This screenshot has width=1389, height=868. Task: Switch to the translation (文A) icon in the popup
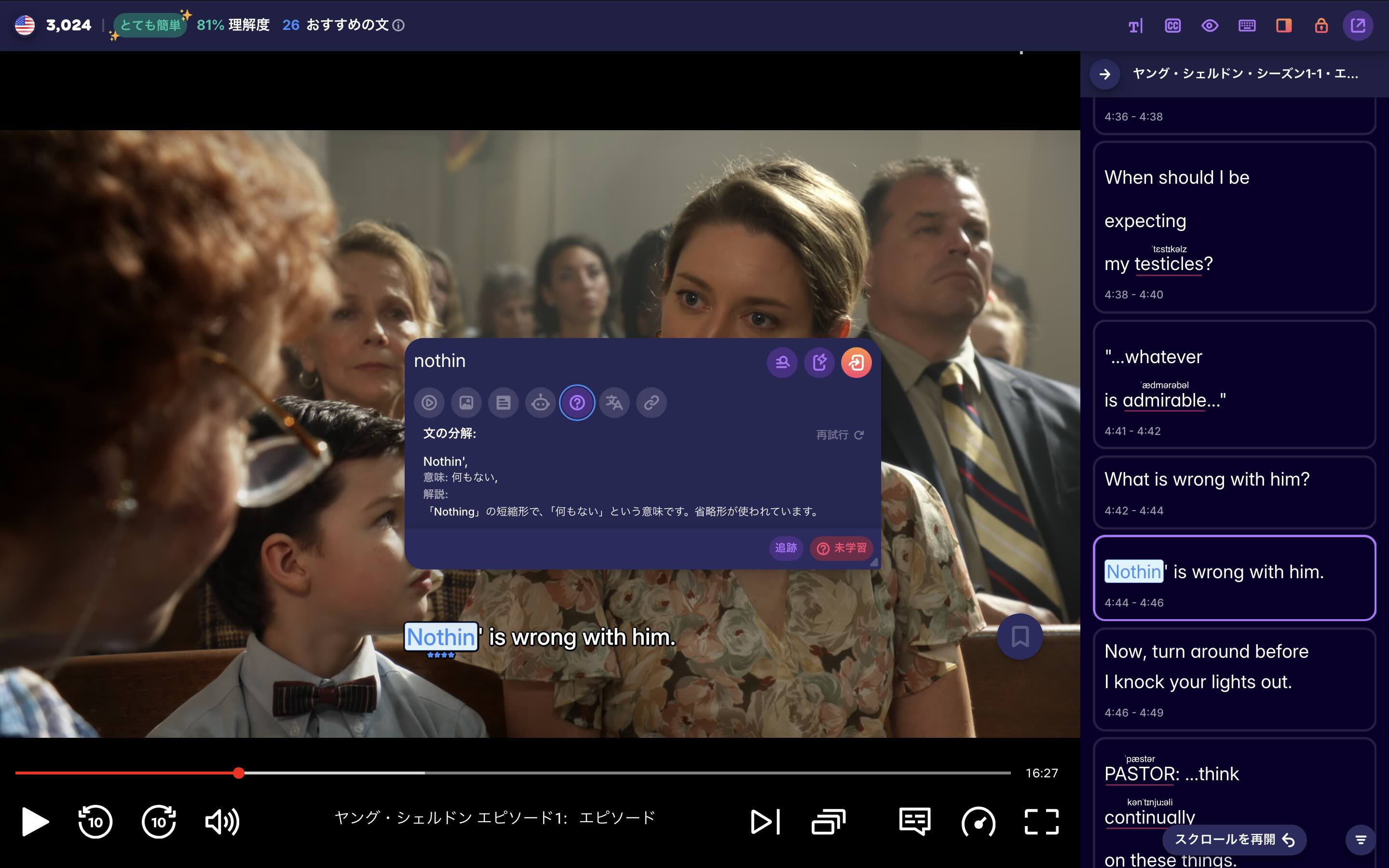(614, 403)
